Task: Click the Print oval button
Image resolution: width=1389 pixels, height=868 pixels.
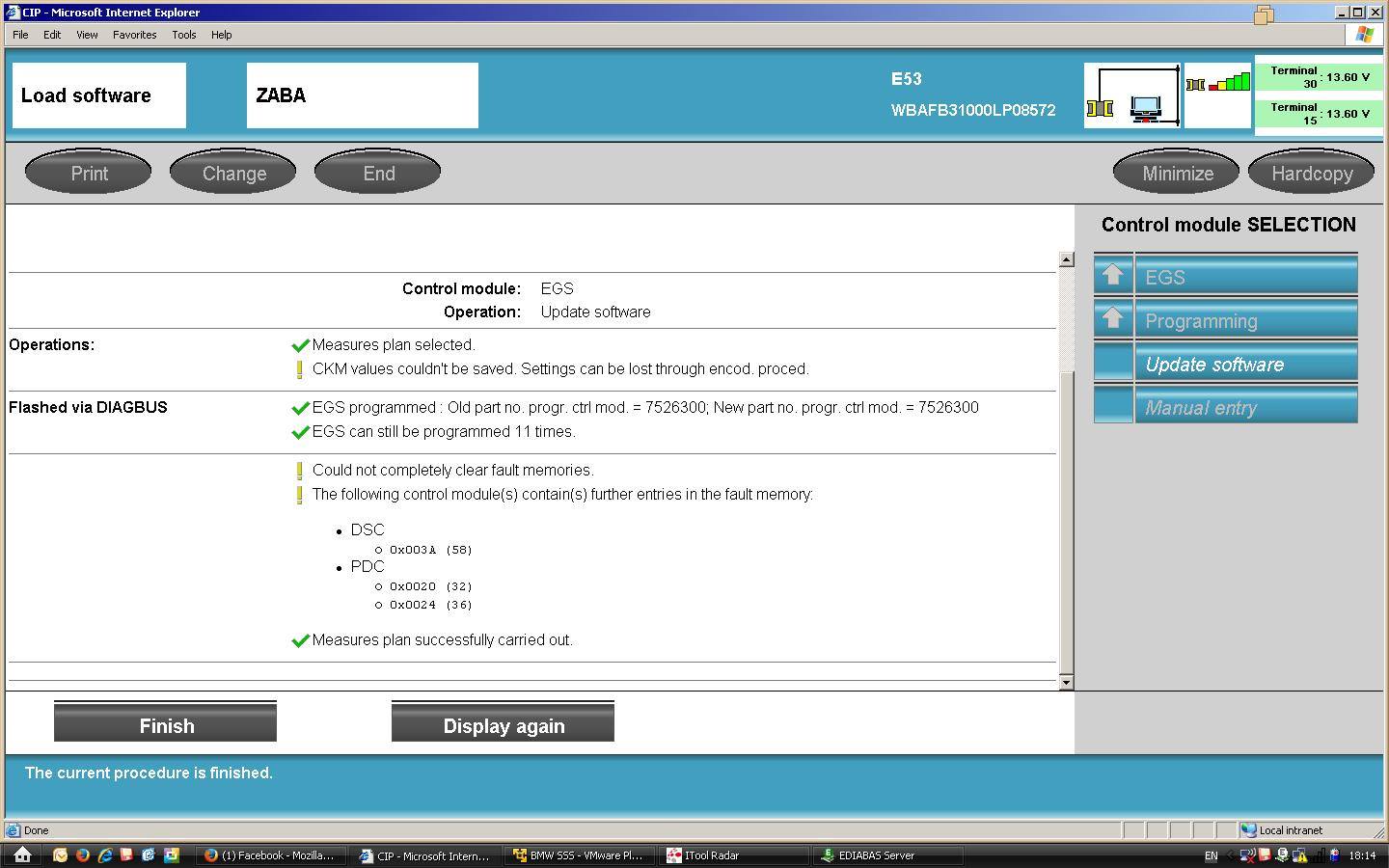Action: (89, 174)
